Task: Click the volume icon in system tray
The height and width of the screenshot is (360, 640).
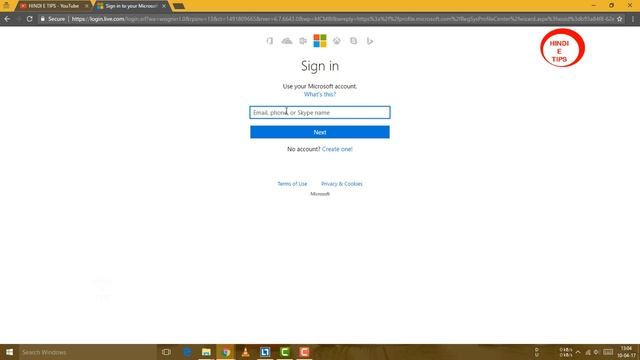Action: [x=596, y=352]
